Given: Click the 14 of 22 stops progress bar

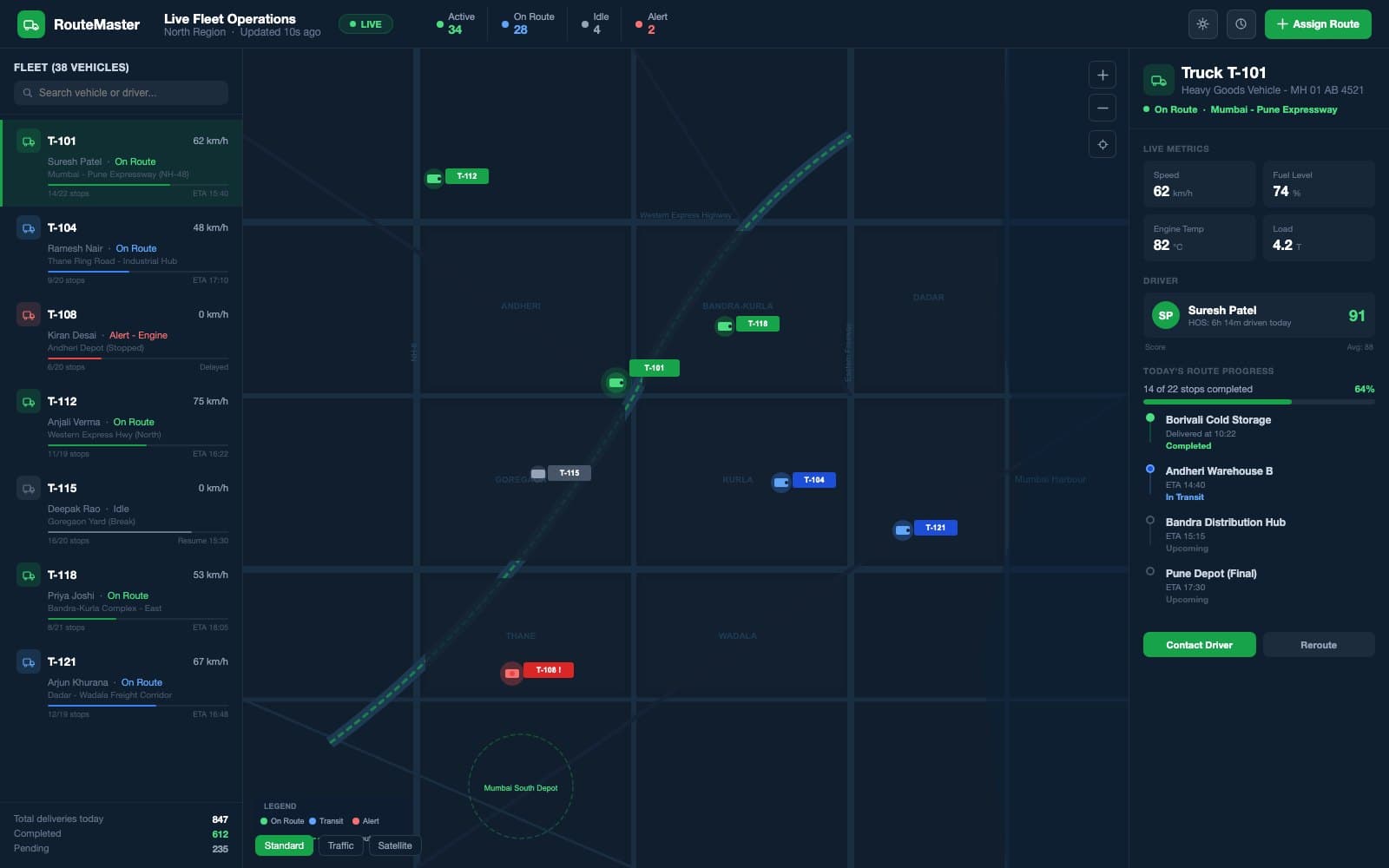Looking at the screenshot, I should click(x=1259, y=402).
